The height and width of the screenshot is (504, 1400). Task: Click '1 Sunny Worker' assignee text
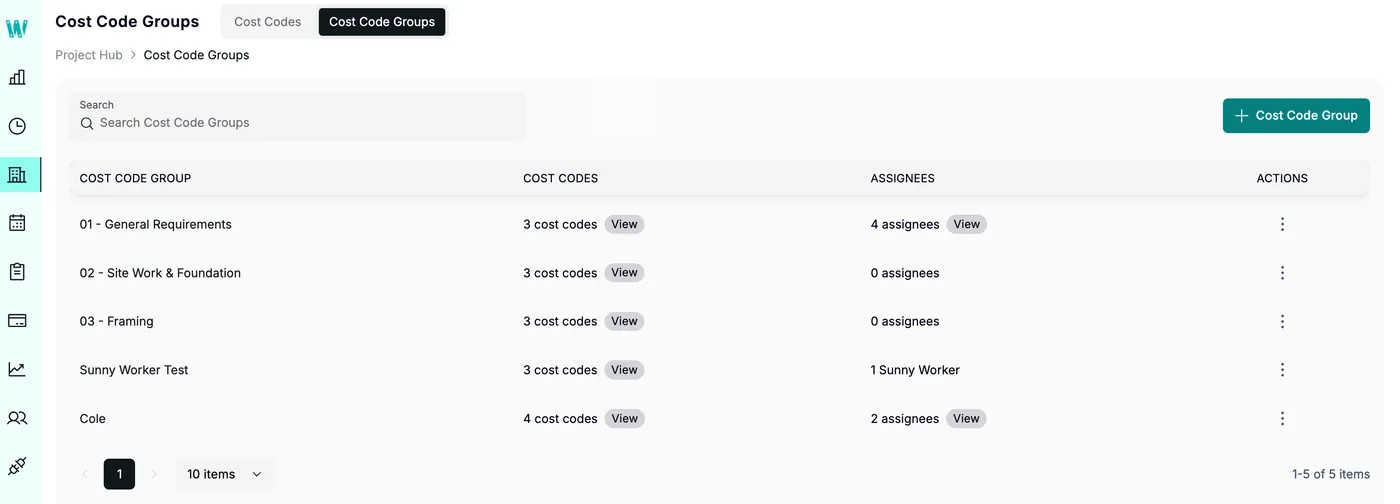(915, 370)
